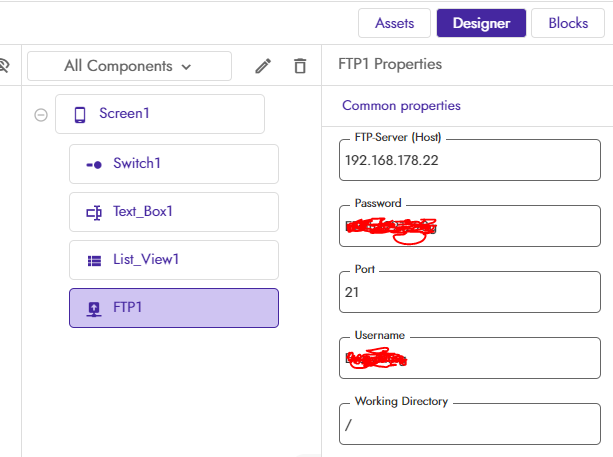Expand the Common properties section
613x457 pixels.
pyautogui.click(x=402, y=105)
